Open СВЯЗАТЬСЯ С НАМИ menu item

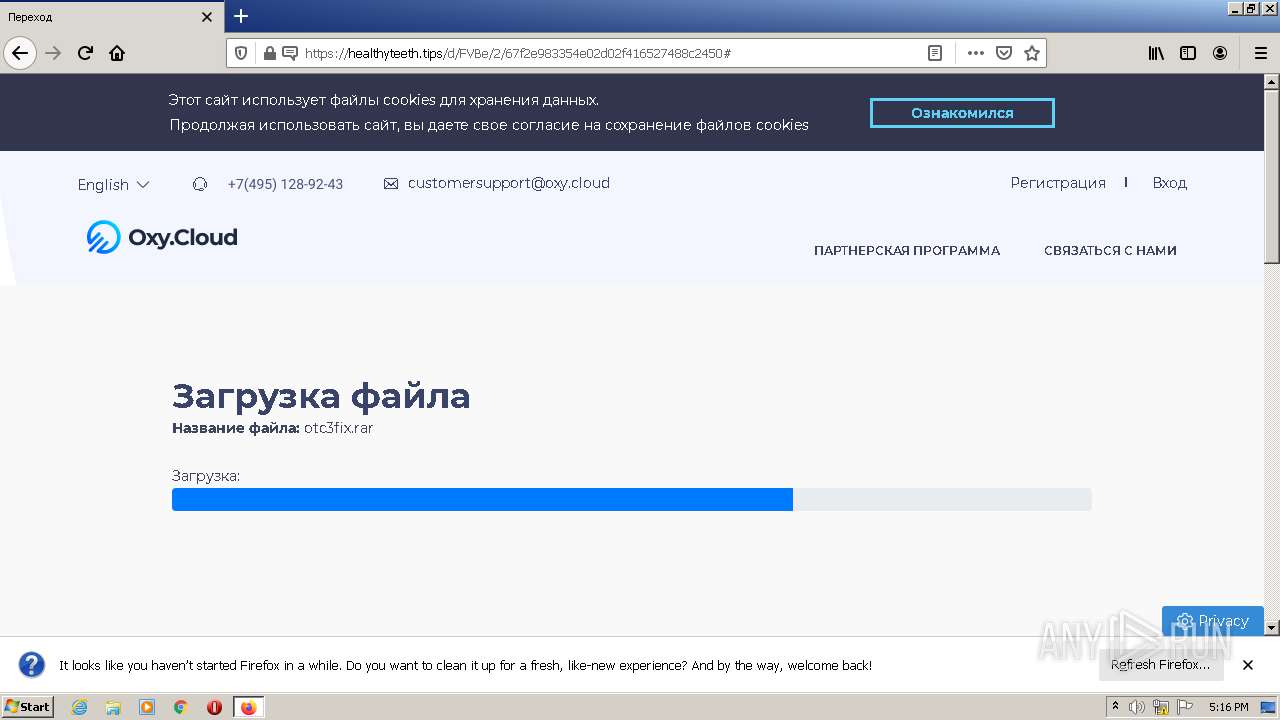pyautogui.click(x=1110, y=251)
